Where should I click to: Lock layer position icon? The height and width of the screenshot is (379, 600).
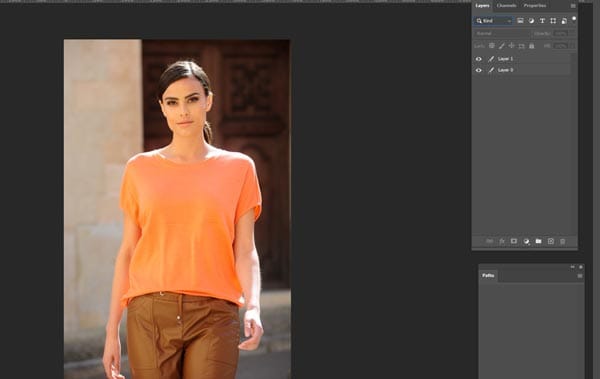511,46
